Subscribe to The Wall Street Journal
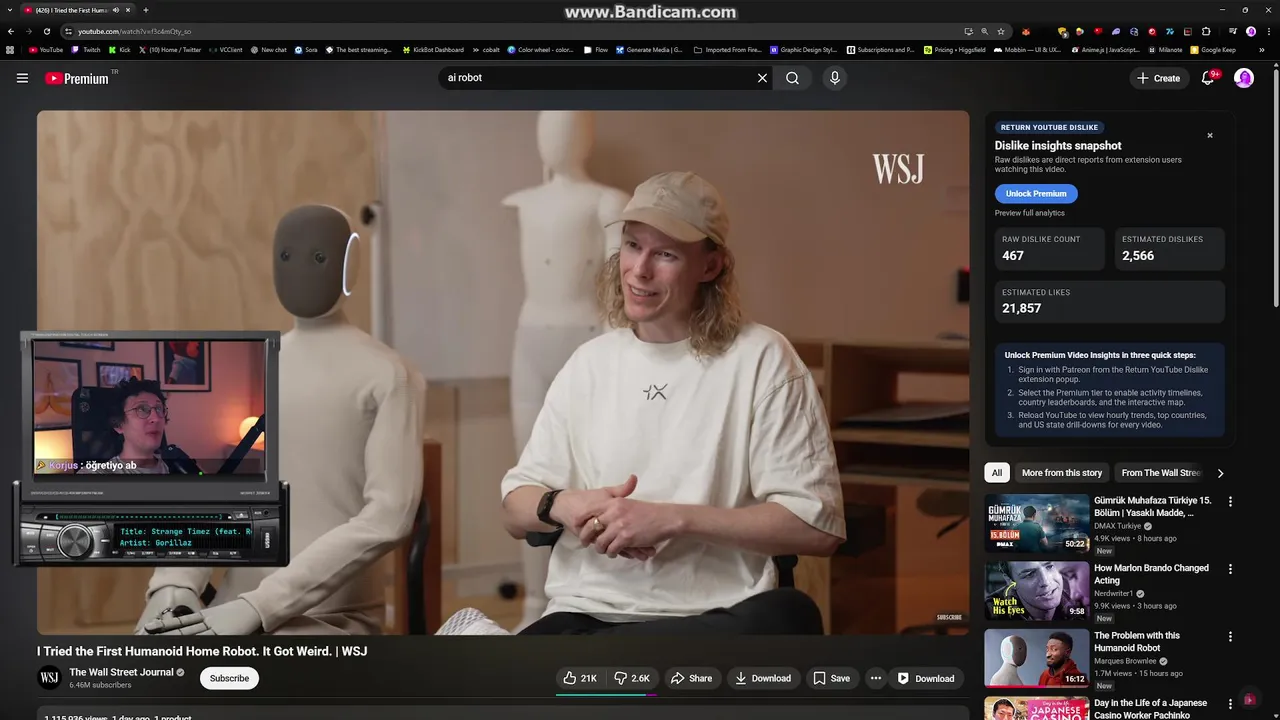Screen dimensions: 1280x720 point(229,678)
